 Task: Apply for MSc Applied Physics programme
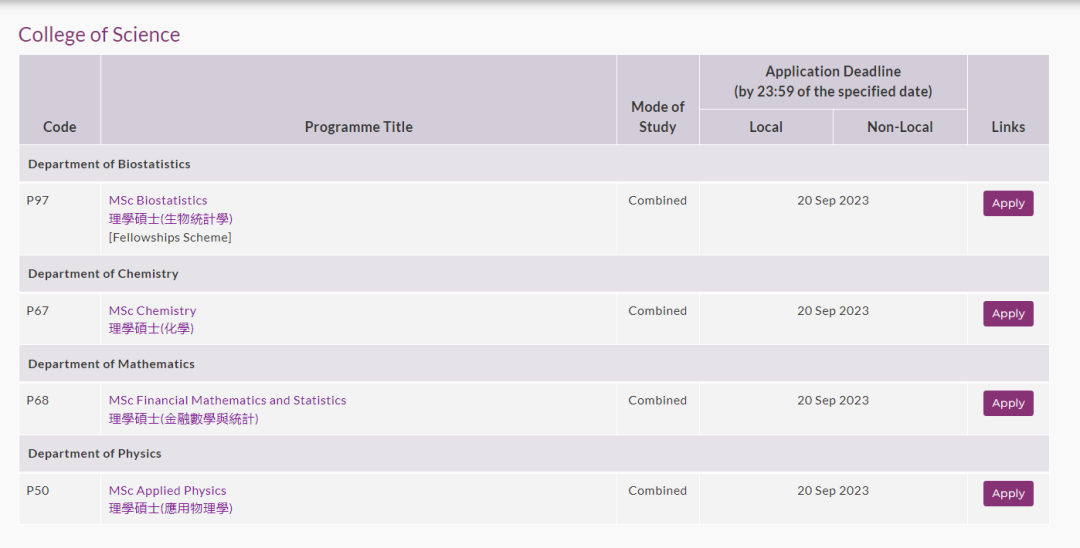click(1007, 493)
